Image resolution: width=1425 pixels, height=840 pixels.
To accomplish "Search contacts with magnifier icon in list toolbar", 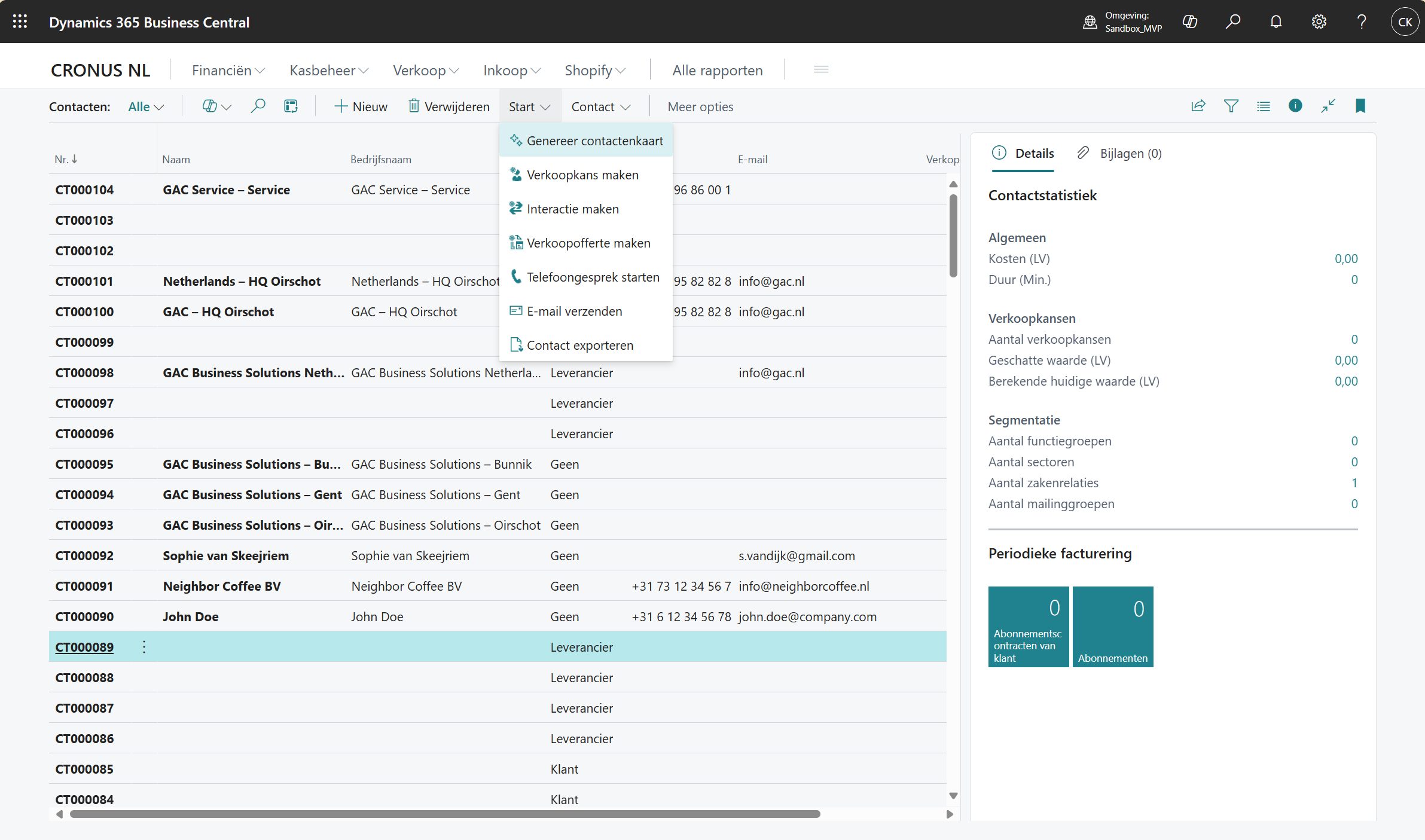I will coord(258,106).
